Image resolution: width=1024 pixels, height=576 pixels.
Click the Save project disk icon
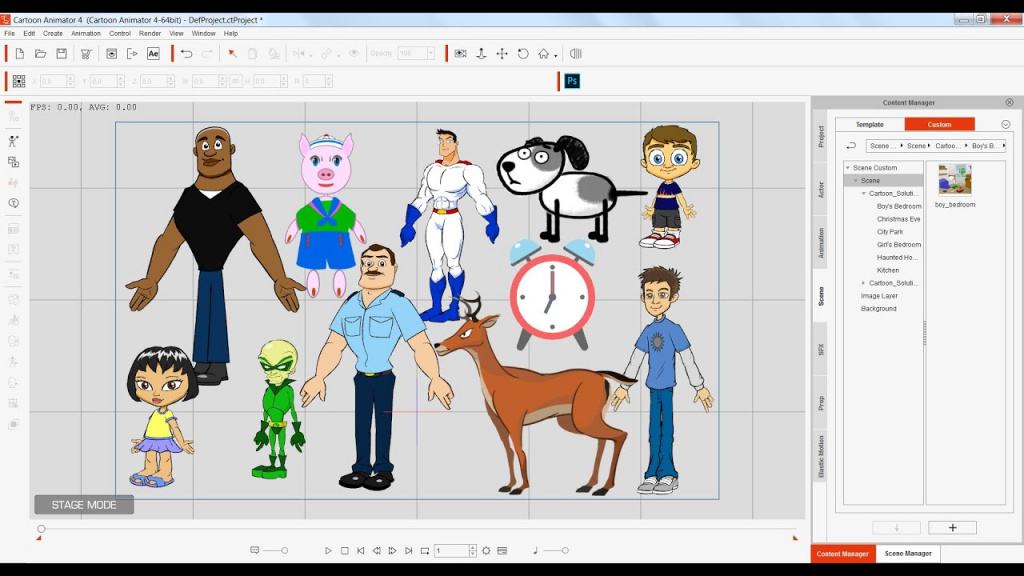pos(61,54)
